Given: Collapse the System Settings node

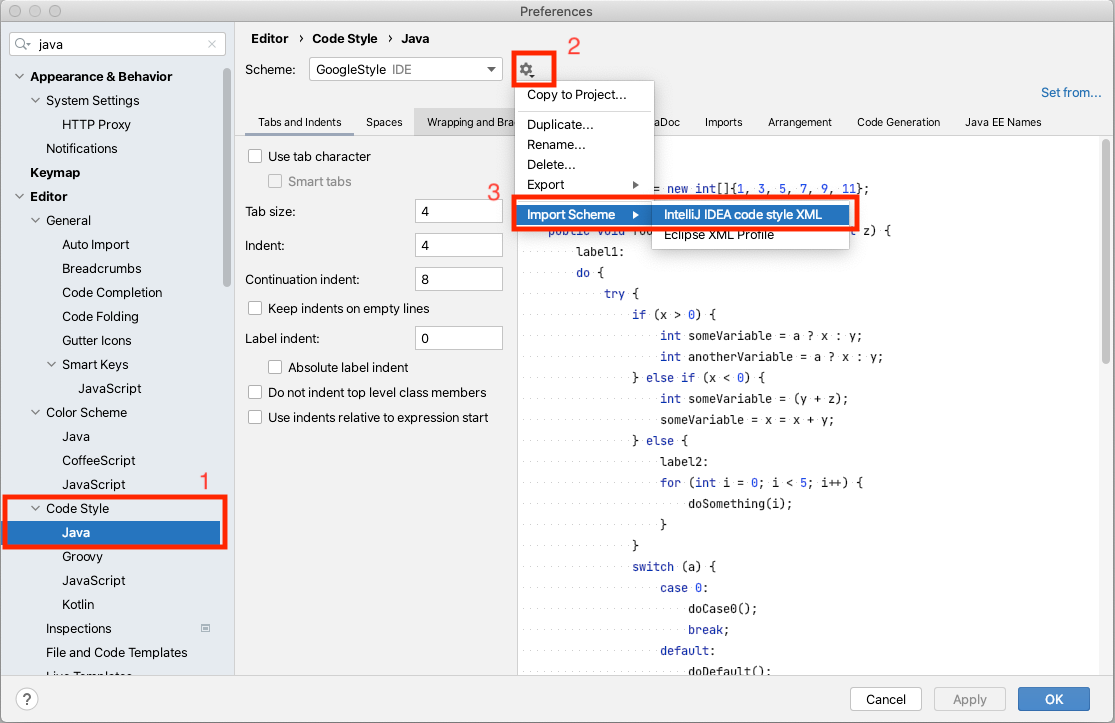Looking at the screenshot, I should pyautogui.click(x=36, y=100).
